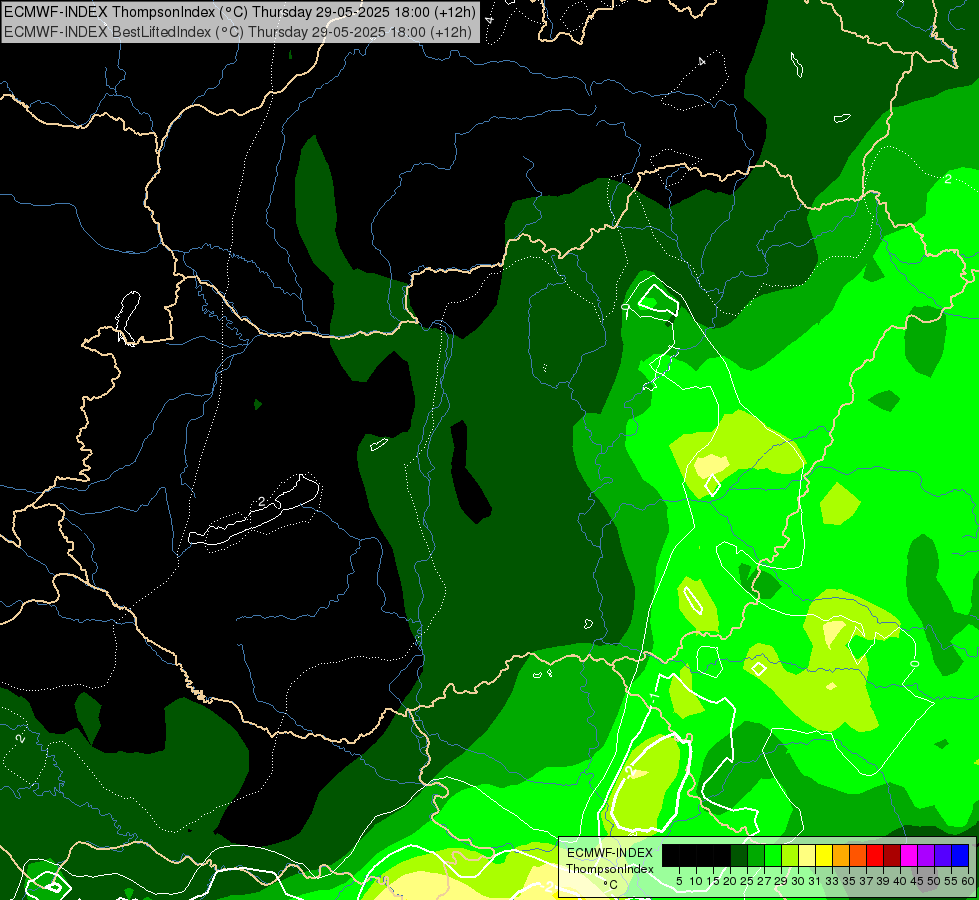
Task: Click the legend tick value '30'
Action: (798, 881)
